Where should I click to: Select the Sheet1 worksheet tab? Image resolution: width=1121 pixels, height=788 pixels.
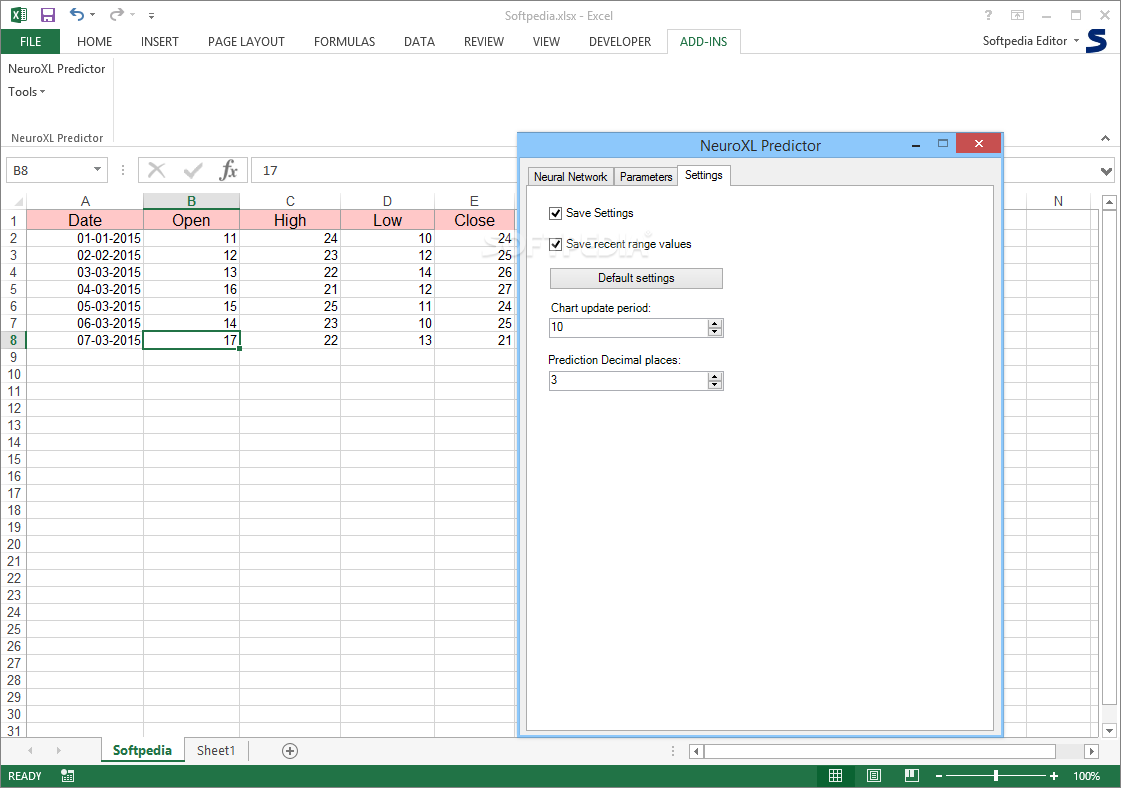(215, 750)
